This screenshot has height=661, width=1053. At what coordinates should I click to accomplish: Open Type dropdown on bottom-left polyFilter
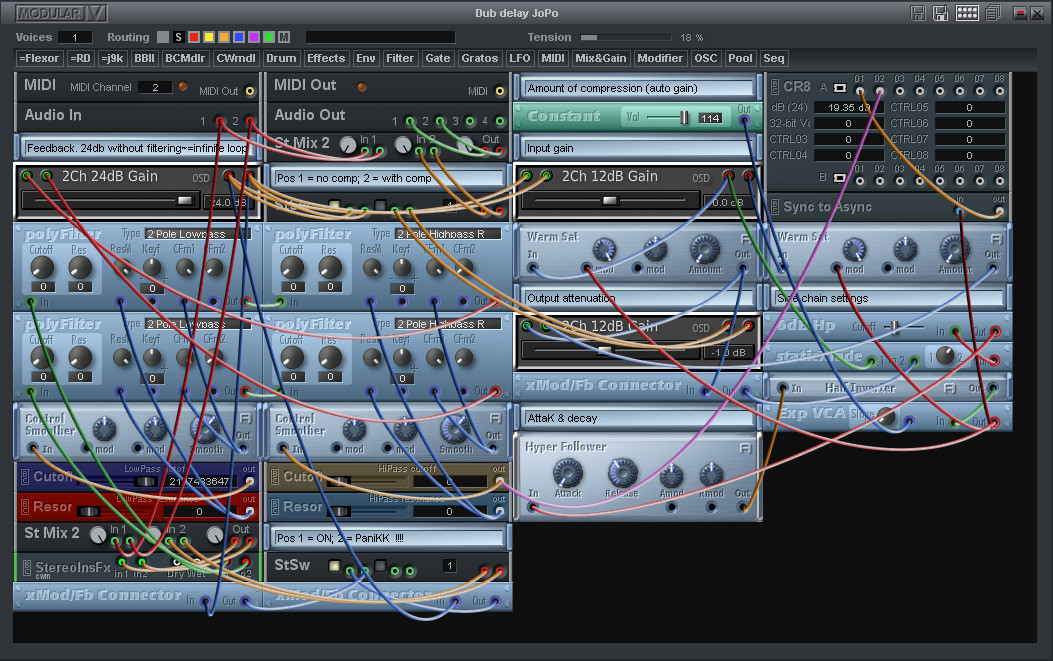pyautogui.click(x=197, y=324)
